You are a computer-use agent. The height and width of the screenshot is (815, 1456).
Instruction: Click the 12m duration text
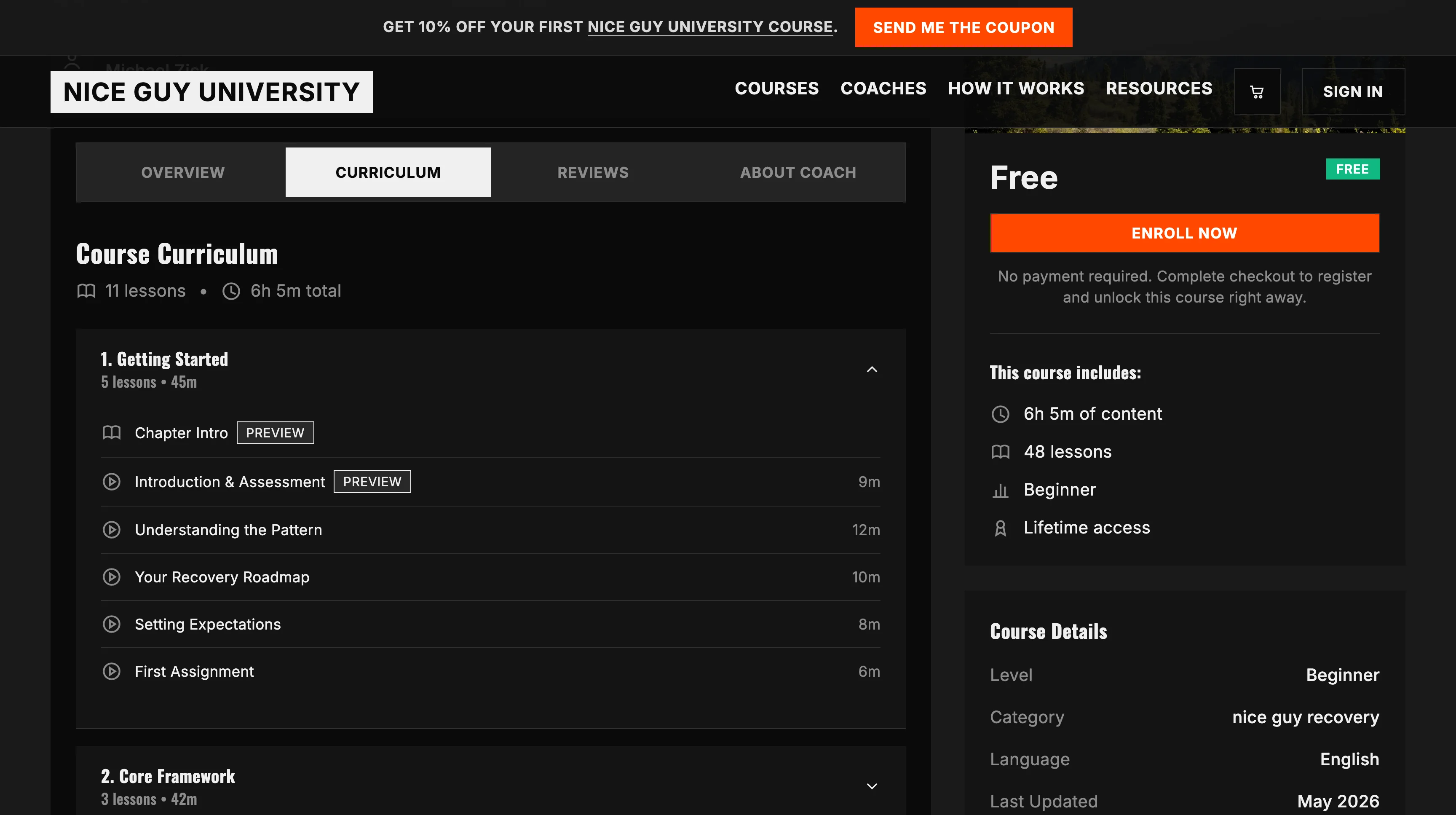coord(866,530)
